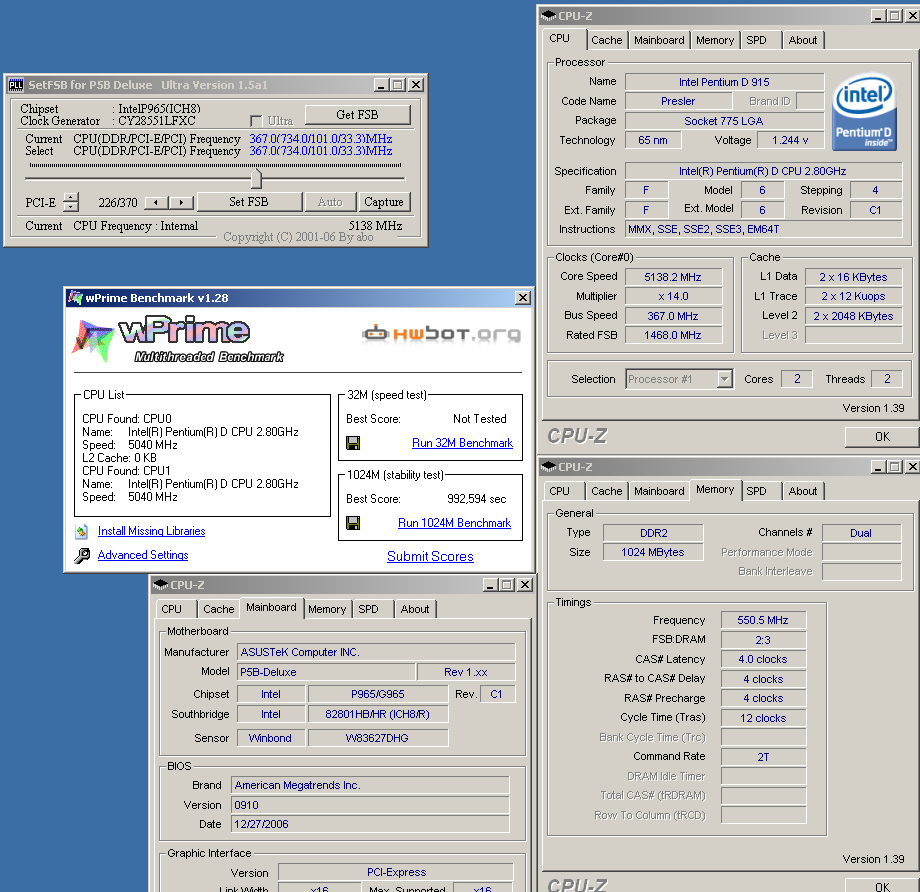Viewport: 920px width, 892px height.
Task: Click Mainboard CPU-Z window title icon
Action: click(x=160, y=584)
